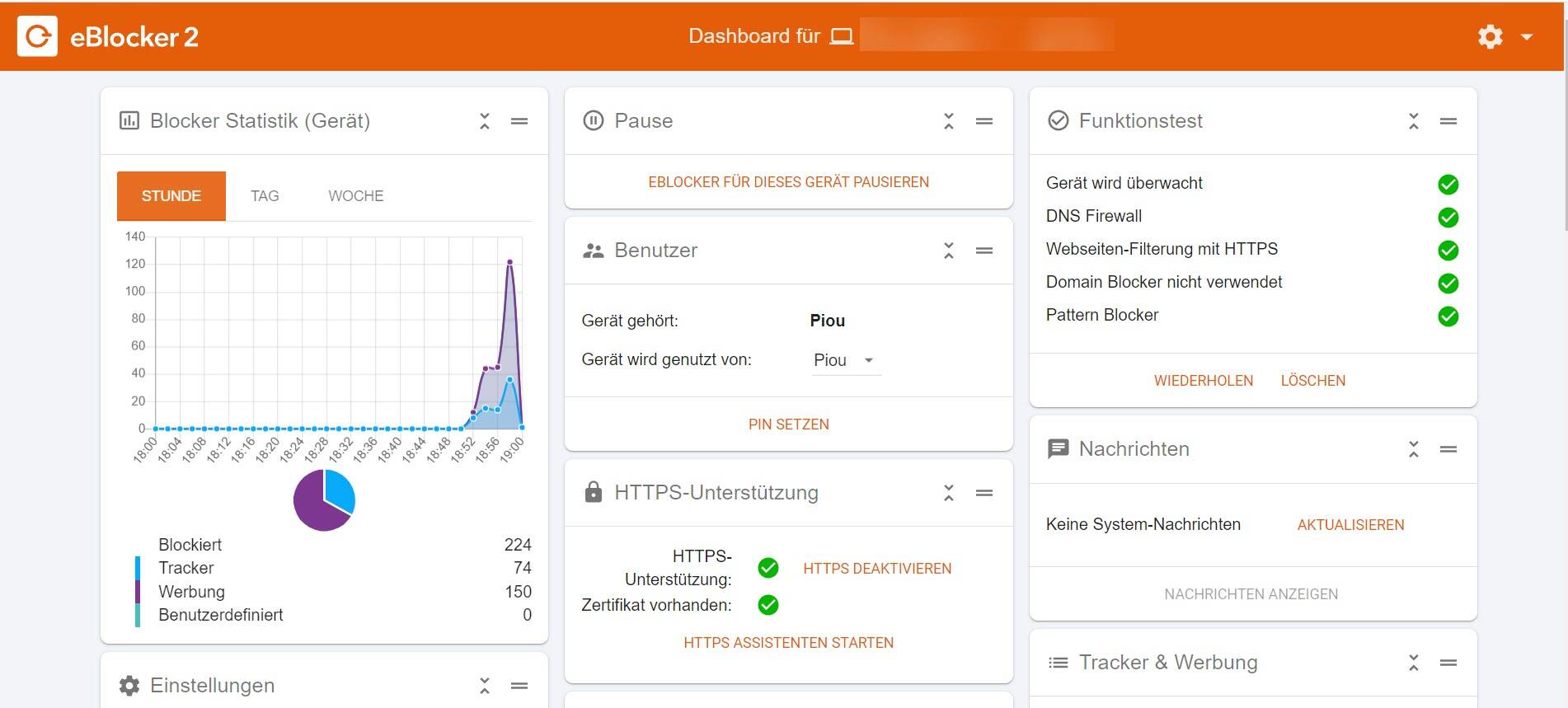1568x708 pixels.
Task: Click the PIN SETZEN button
Action: 788,424
